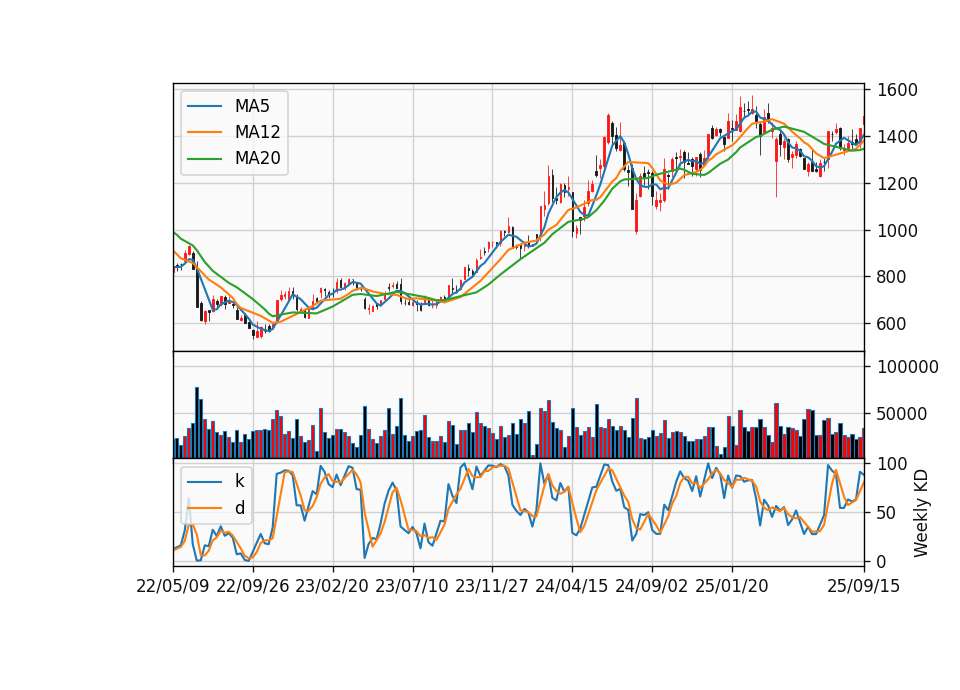Click the 1600 price axis label
Viewport: 960px width, 690px height.
(897, 90)
